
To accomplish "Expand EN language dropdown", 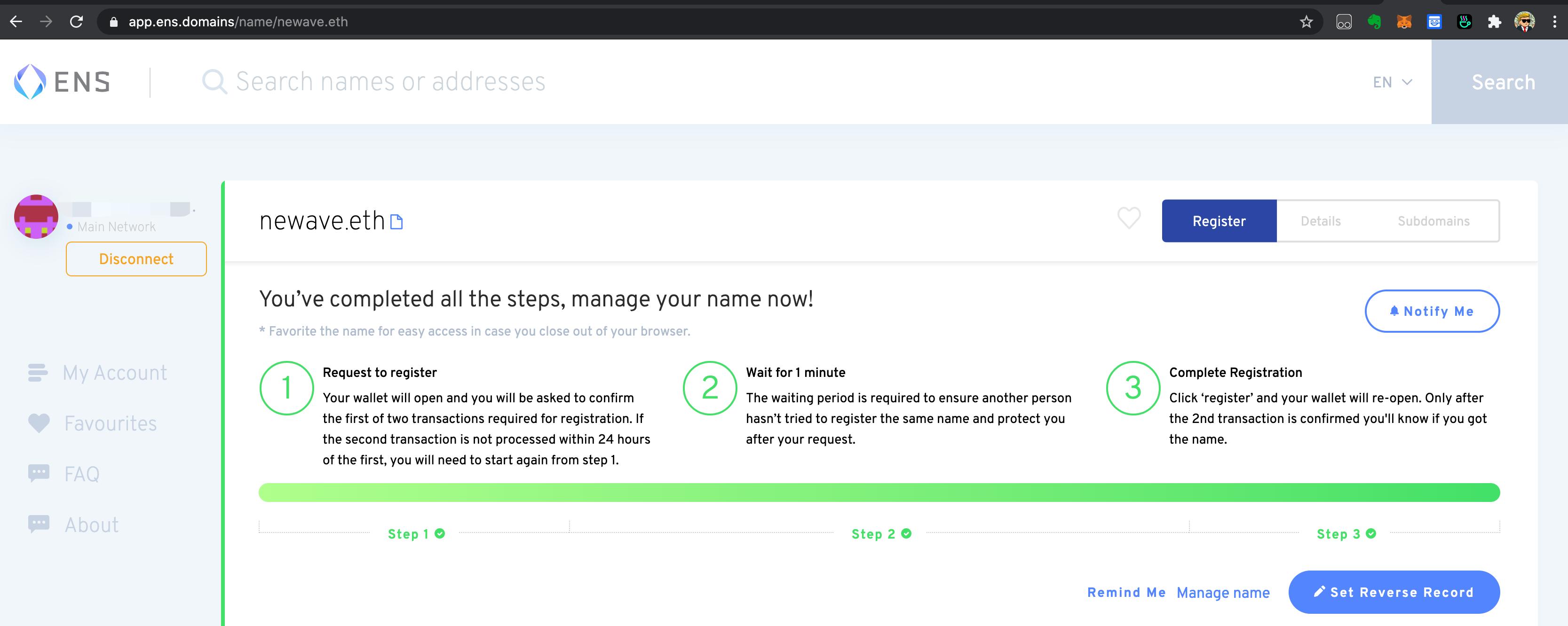I will pyautogui.click(x=1392, y=82).
